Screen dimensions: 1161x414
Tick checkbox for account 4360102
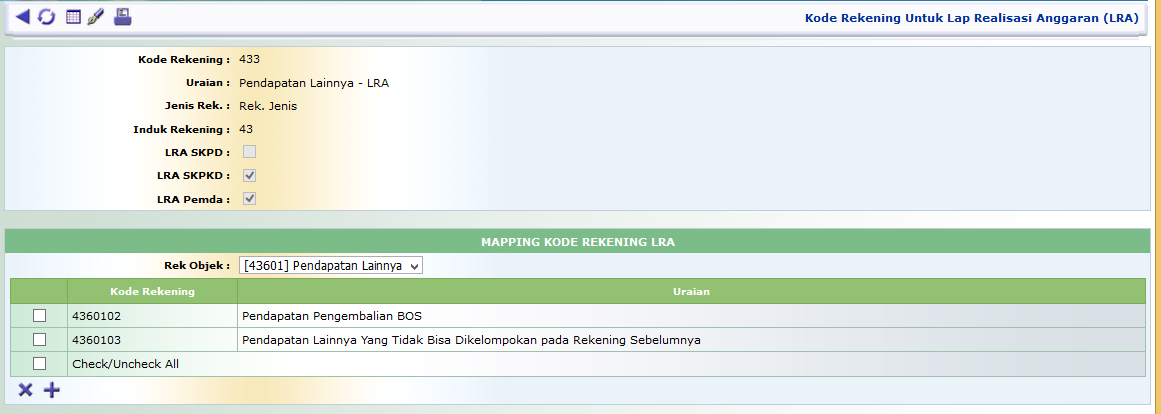(x=39, y=316)
